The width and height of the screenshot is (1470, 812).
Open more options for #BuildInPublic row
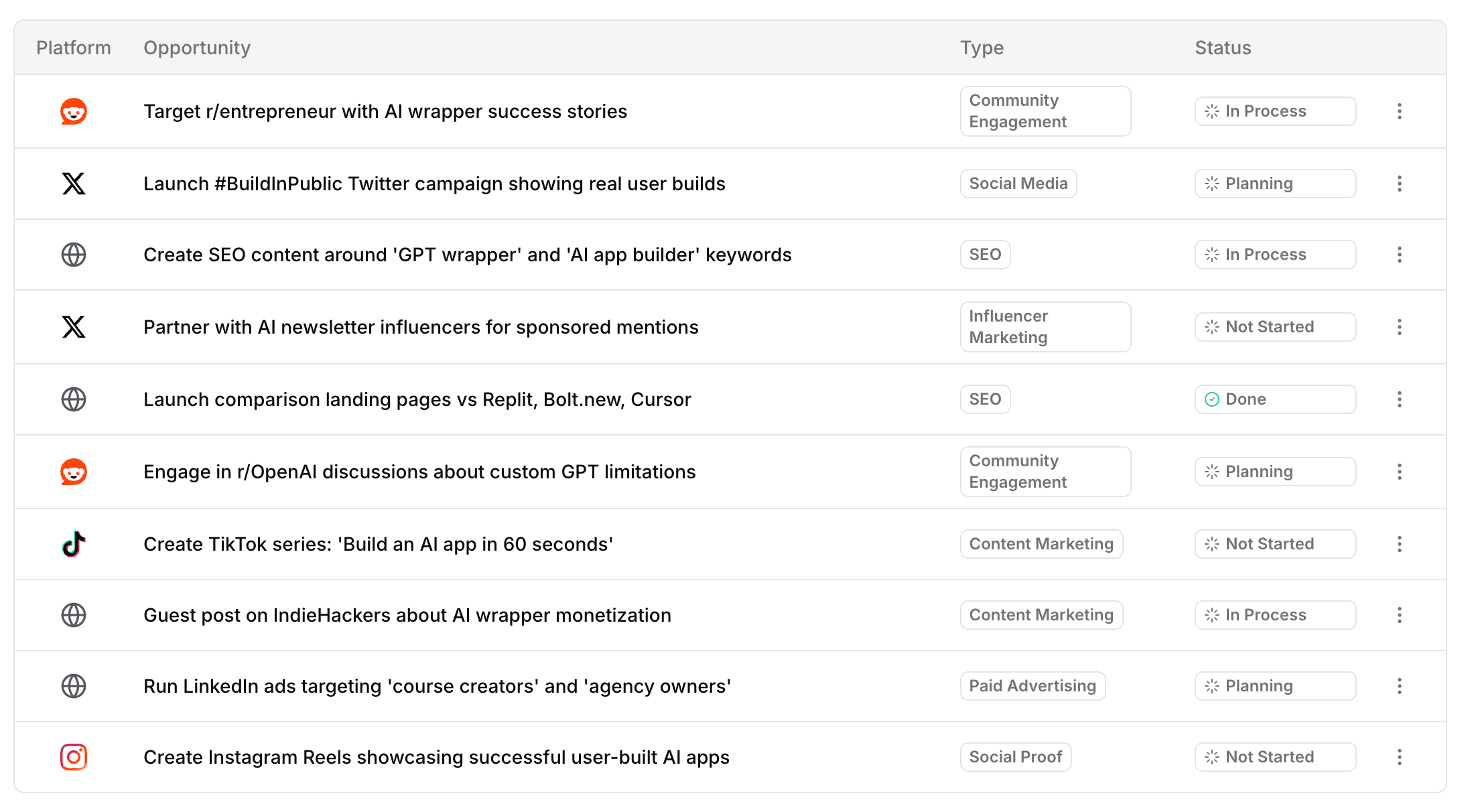click(1399, 184)
